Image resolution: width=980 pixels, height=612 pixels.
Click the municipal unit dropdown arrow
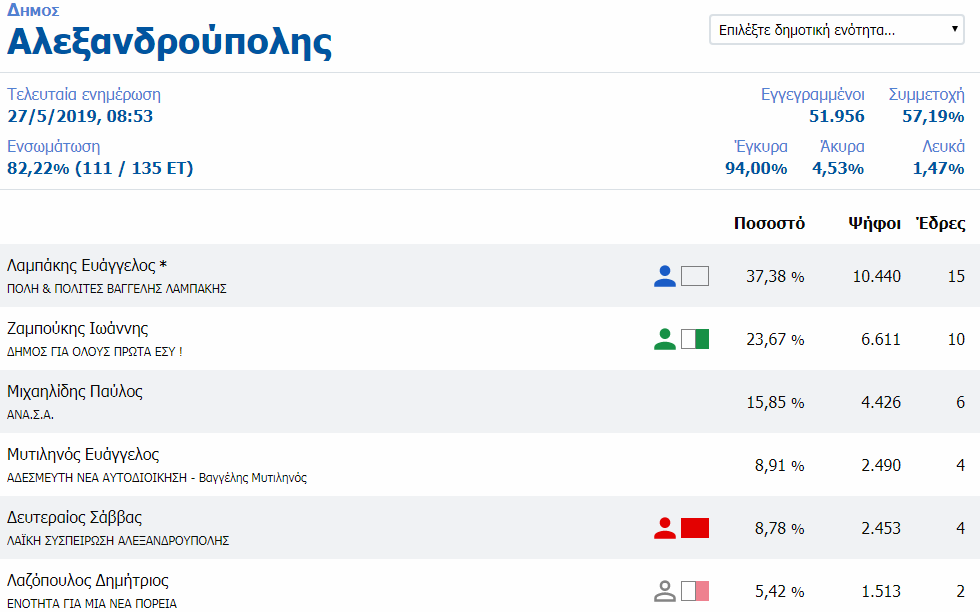tap(955, 30)
